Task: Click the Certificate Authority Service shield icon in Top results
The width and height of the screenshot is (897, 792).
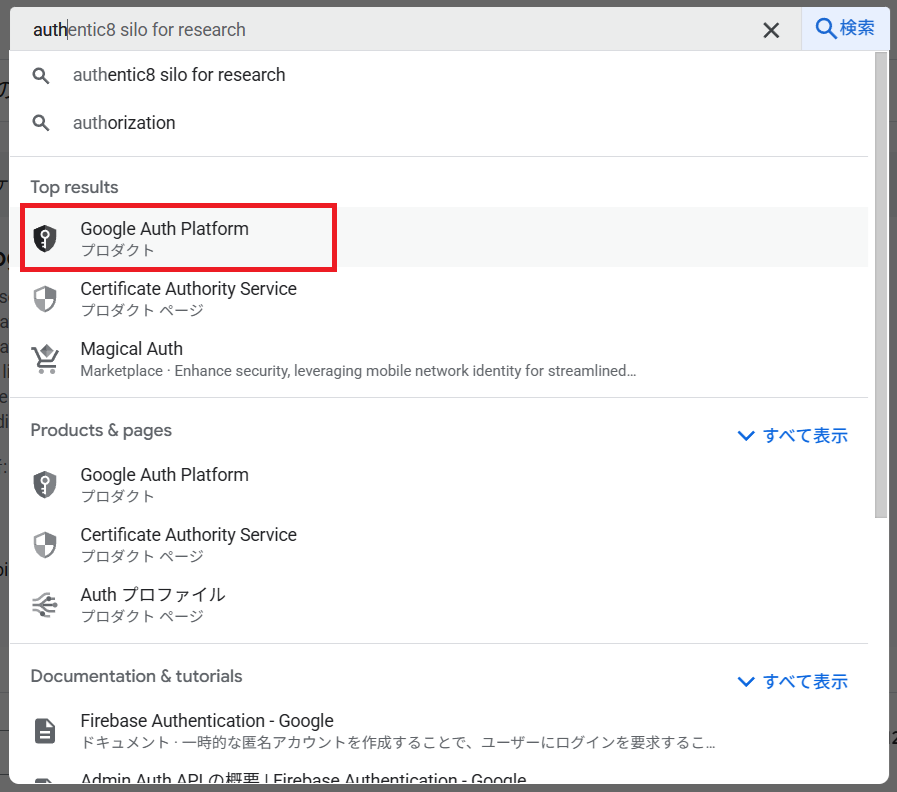Action: 45,298
